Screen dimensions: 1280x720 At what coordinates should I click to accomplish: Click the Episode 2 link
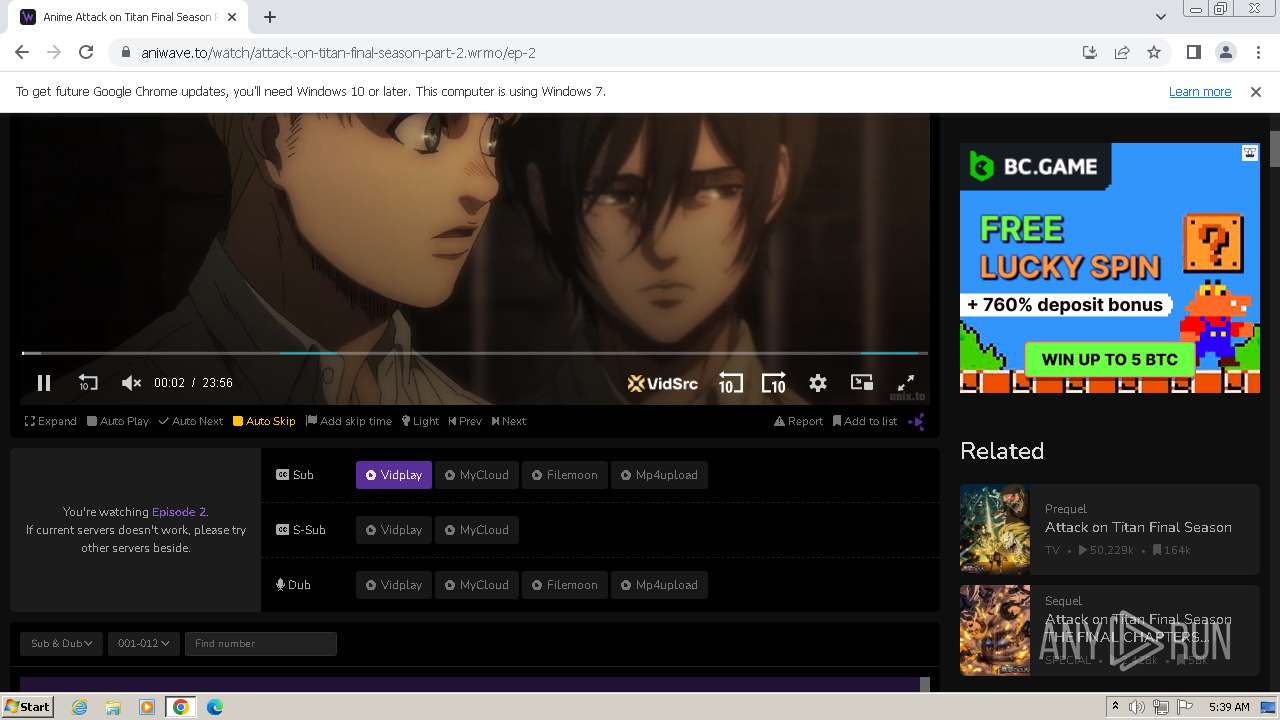179,511
